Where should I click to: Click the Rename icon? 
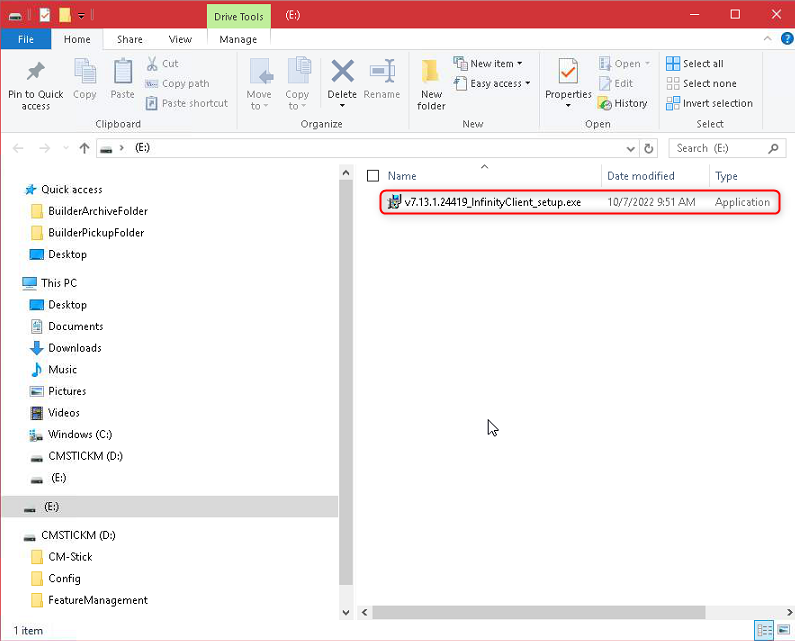pos(382,71)
